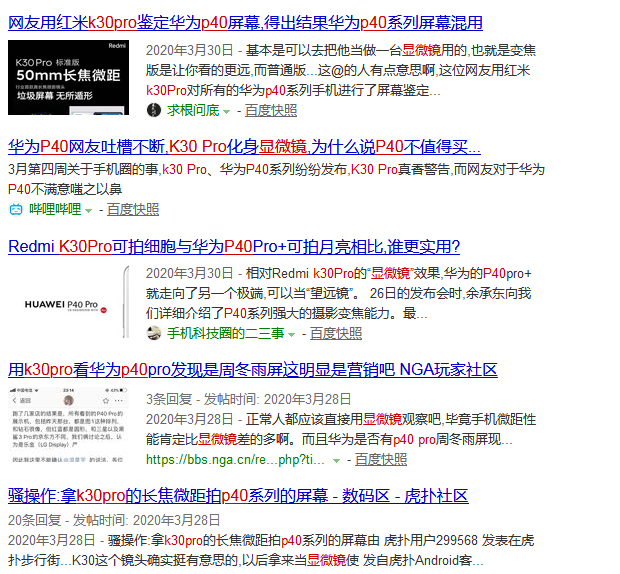Open Redmi K30Pro可拍细胞 result title

(234, 246)
